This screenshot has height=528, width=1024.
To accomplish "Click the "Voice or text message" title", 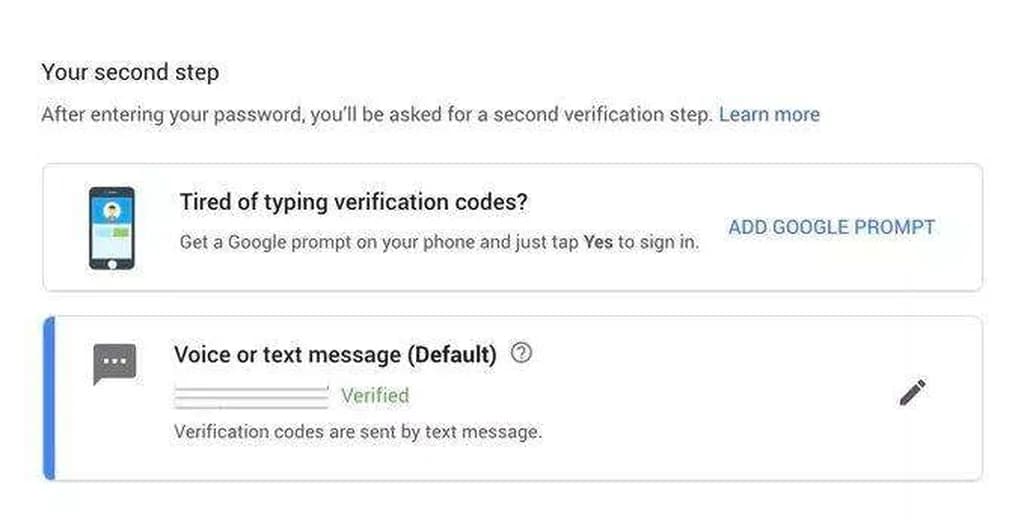I will (286, 355).
